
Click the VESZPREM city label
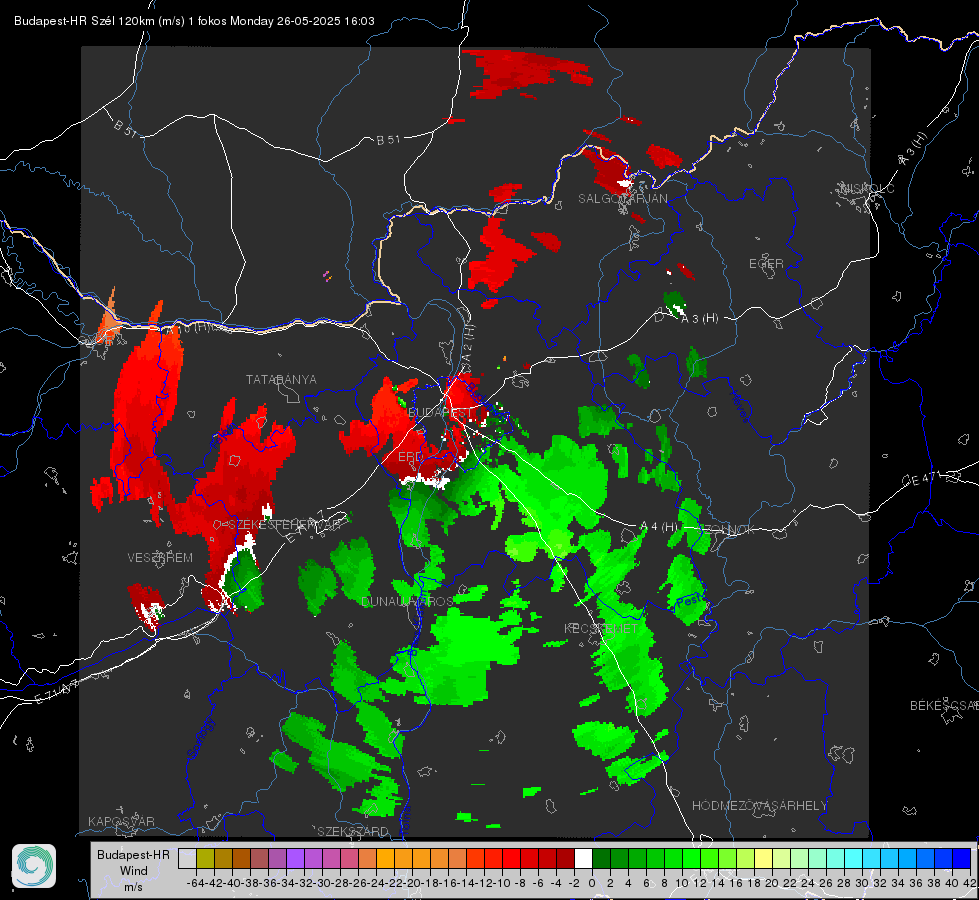click(x=160, y=558)
